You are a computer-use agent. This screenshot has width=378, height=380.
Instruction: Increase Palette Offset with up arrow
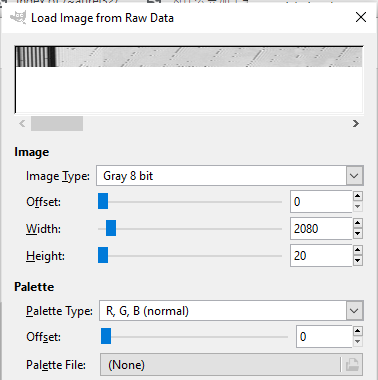pyautogui.click(x=358, y=331)
